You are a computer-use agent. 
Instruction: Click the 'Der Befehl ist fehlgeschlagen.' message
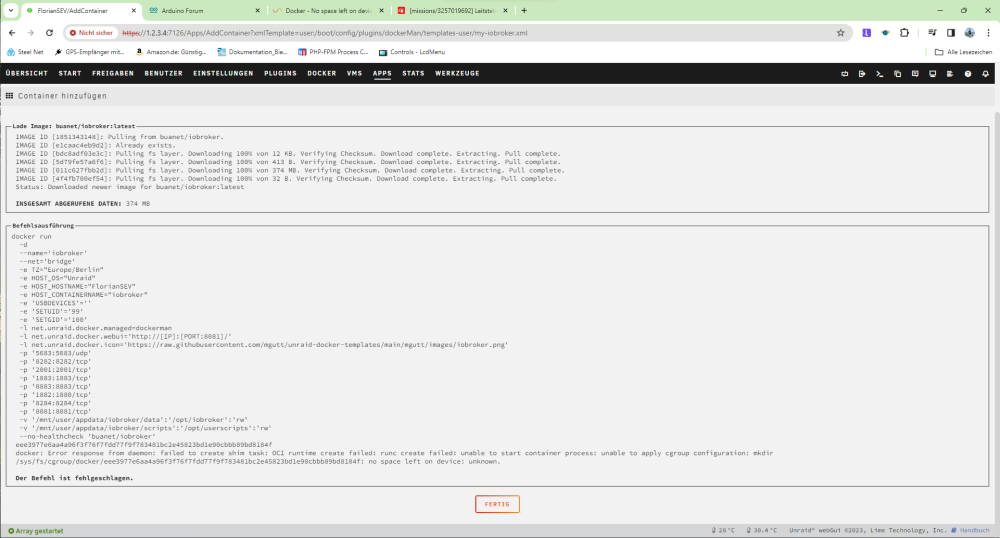75,478
